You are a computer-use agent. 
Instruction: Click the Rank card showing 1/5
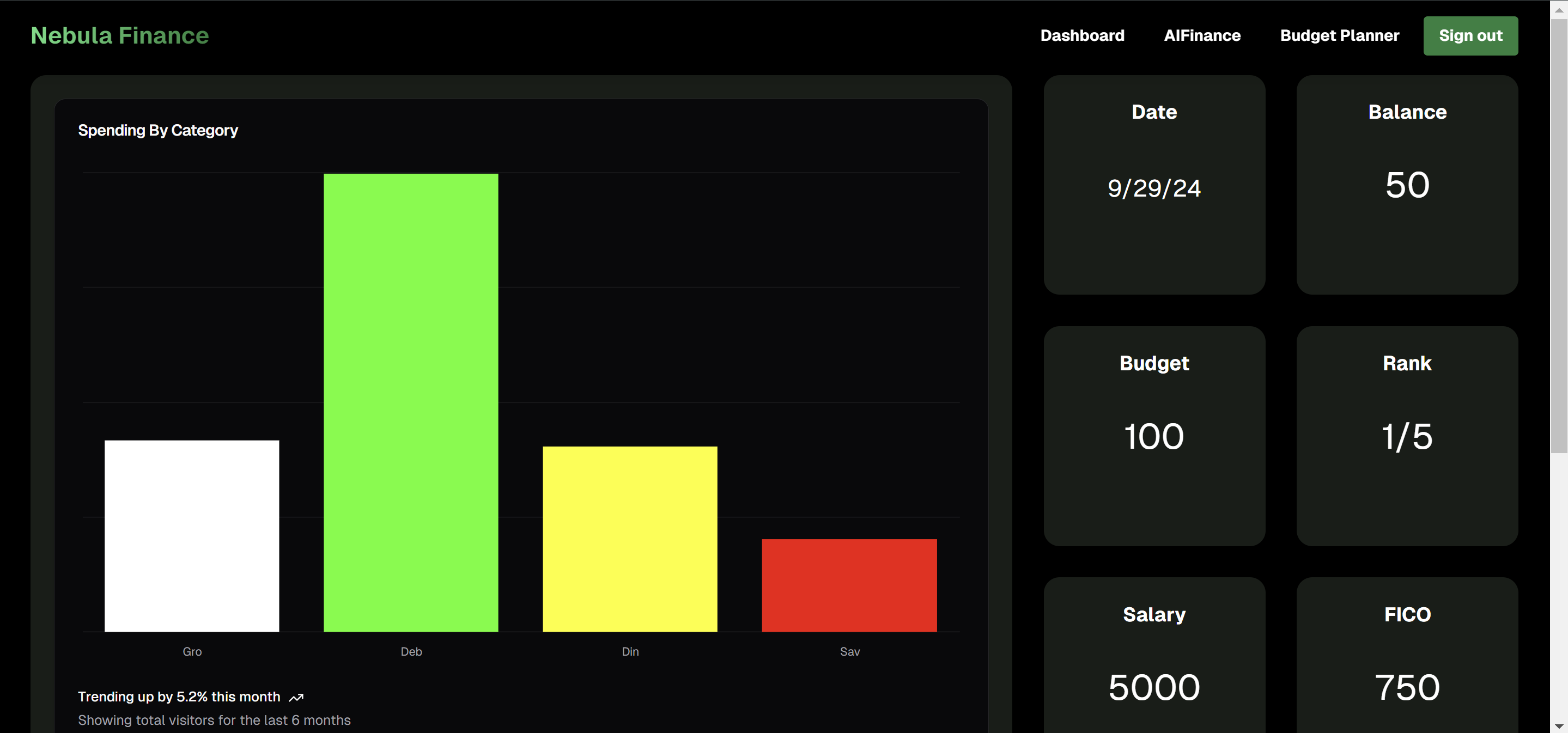pos(1407,436)
